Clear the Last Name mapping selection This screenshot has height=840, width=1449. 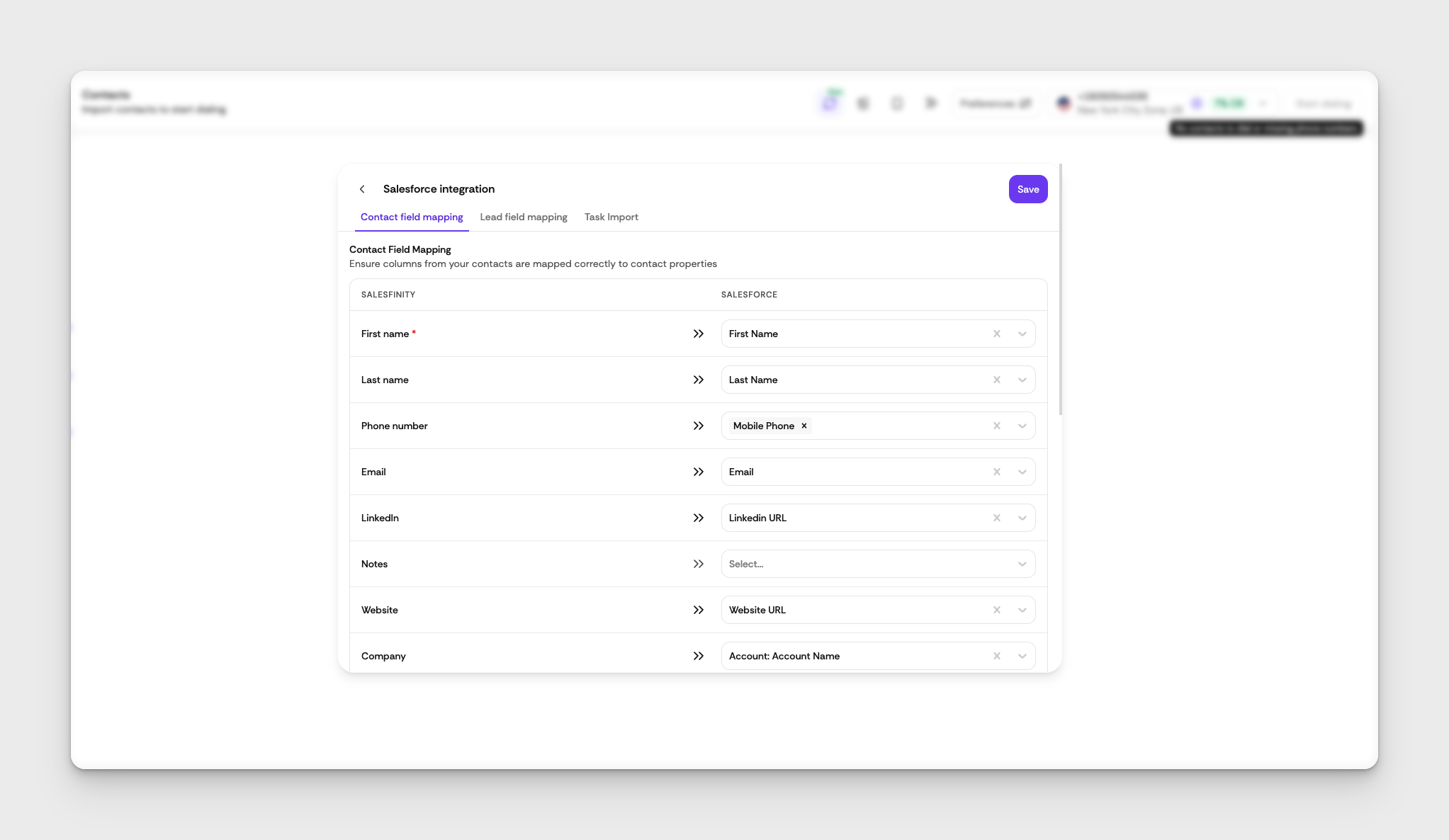[996, 380]
